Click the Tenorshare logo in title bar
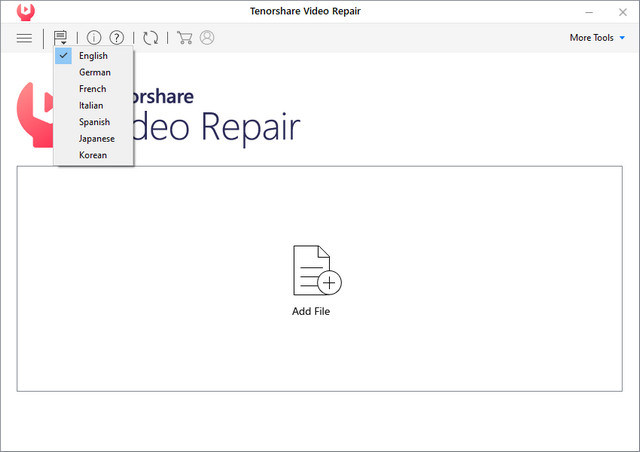The width and height of the screenshot is (640, 452). coord(26,11)
